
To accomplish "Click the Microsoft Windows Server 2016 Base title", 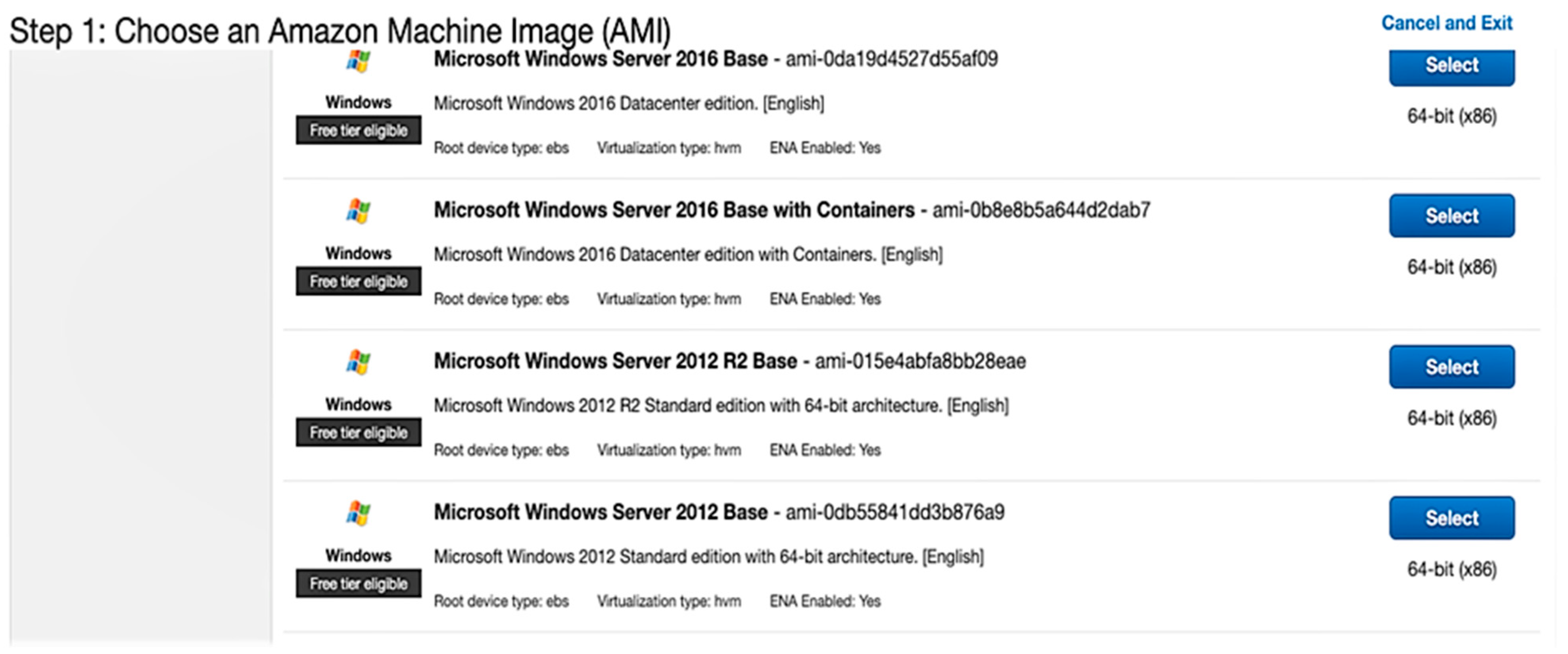I will (600, 60).
